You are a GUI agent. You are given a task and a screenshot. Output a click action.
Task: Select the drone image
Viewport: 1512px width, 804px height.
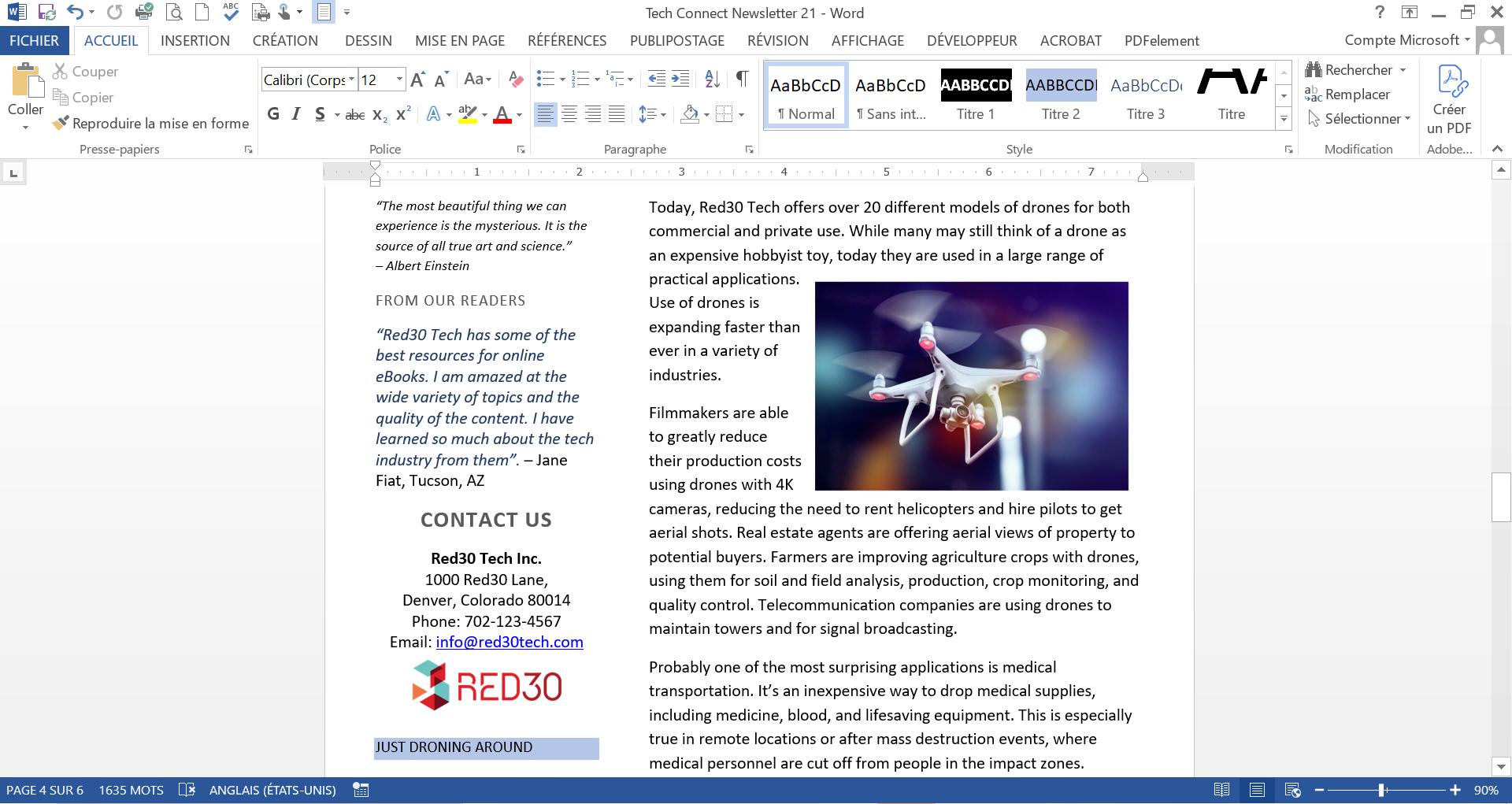click(x=971, y=386)
